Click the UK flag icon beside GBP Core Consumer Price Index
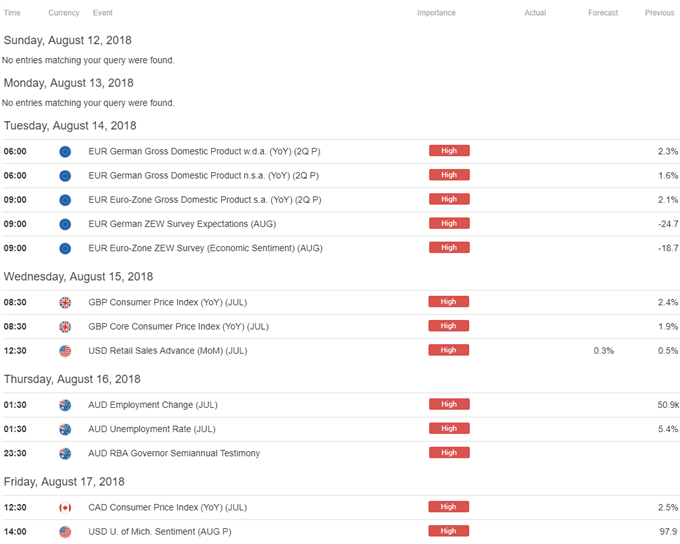This screenshot has width=680, height=544. click(x=65, y=327)
